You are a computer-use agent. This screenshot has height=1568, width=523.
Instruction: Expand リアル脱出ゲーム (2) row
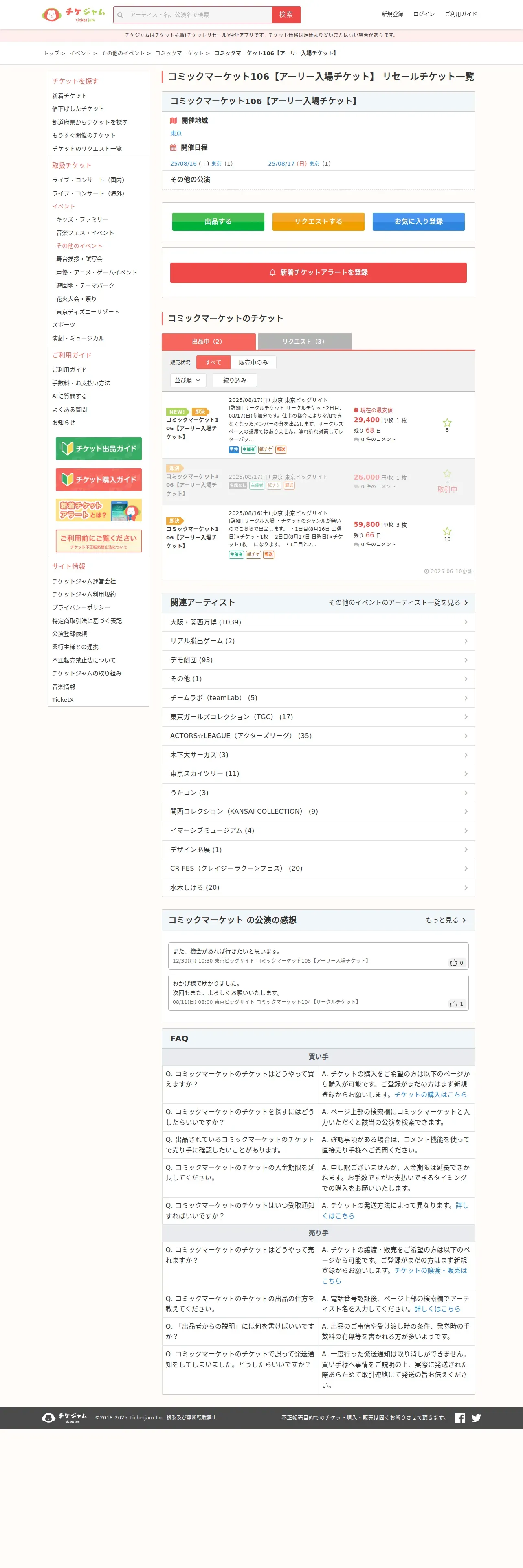coord(319,641)
